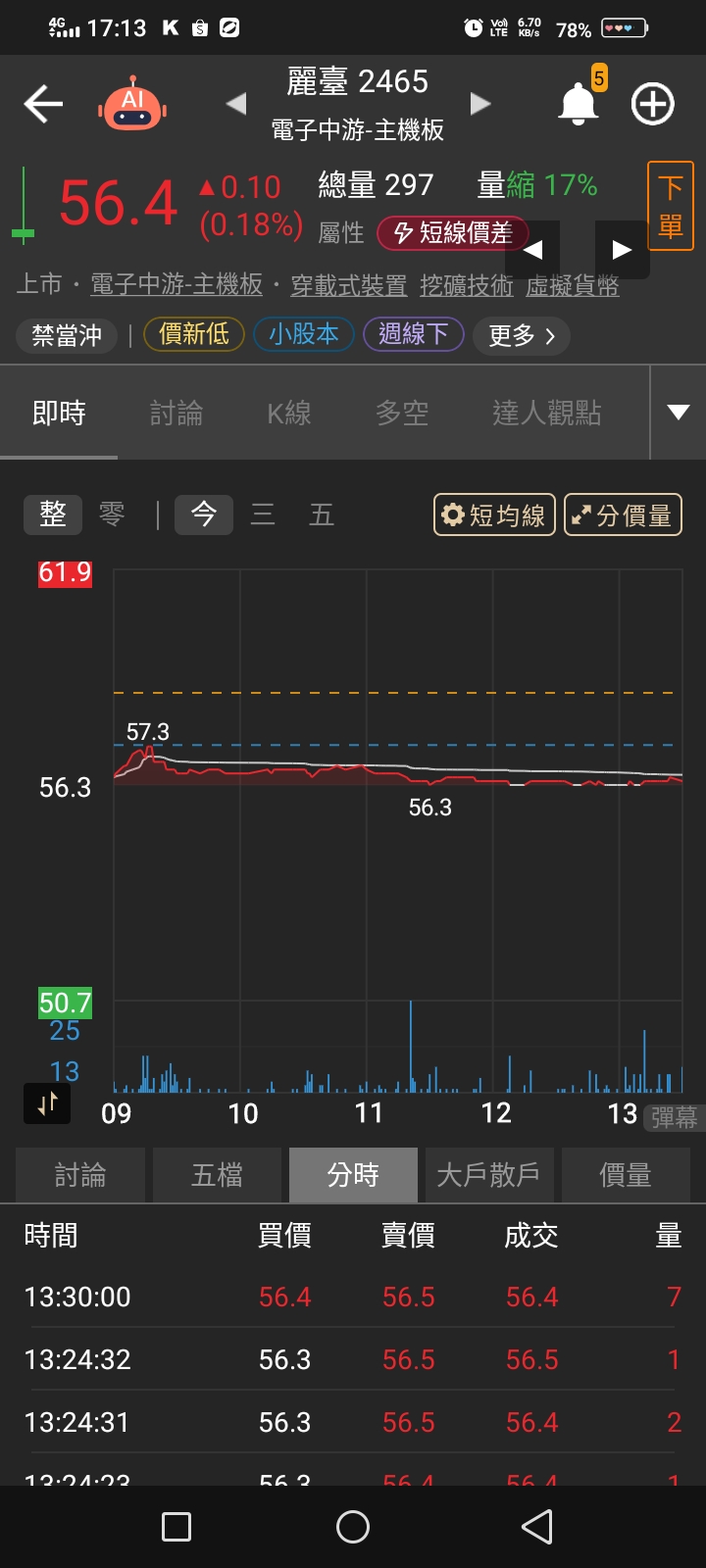Tap the 時間 column header
Image resolution: width=706 pixels, height=1568 pixels.
coord(51,1236)
